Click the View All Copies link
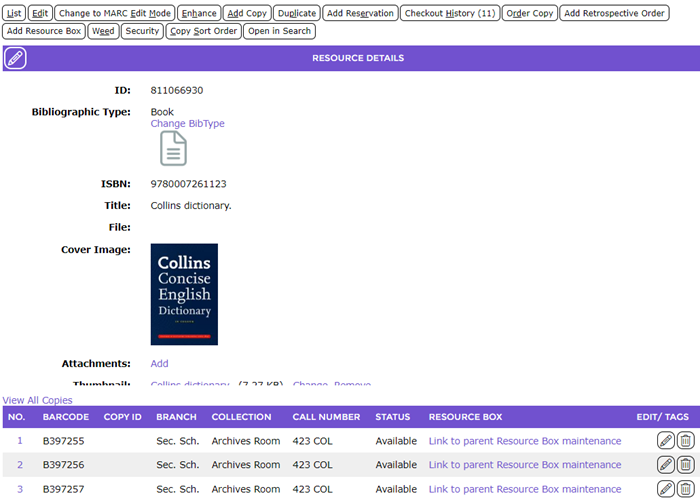Viewport: 700px width, 500px height. click(38, 400)
